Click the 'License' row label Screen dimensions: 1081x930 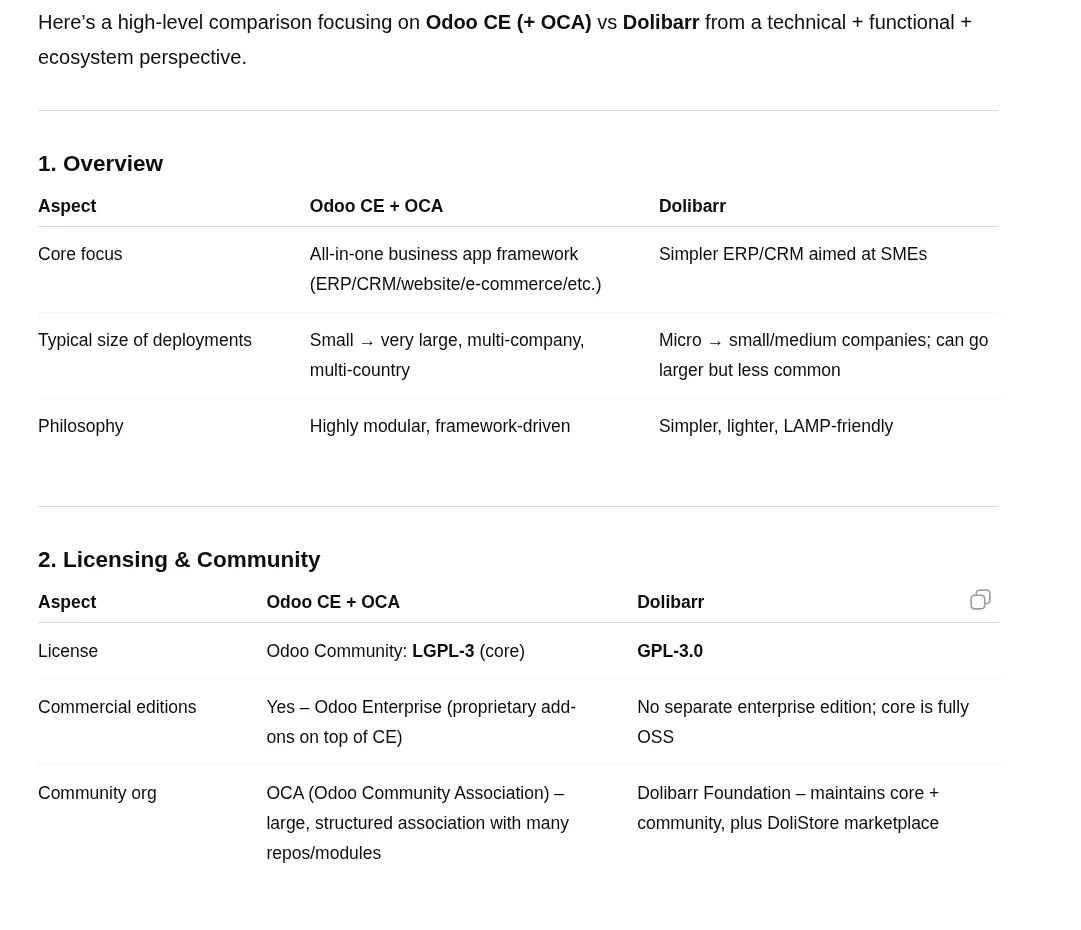[x=67, y=651]
